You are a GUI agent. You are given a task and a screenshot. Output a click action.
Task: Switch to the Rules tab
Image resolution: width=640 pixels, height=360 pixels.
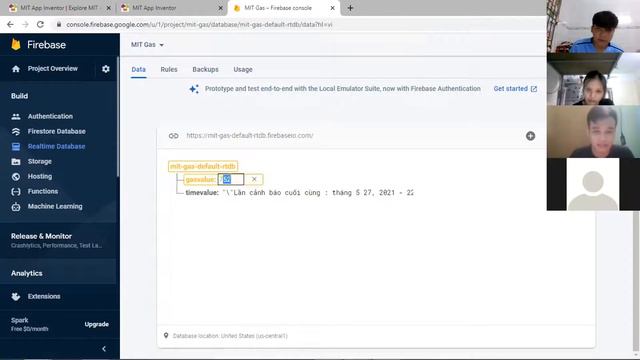[169, 69]
